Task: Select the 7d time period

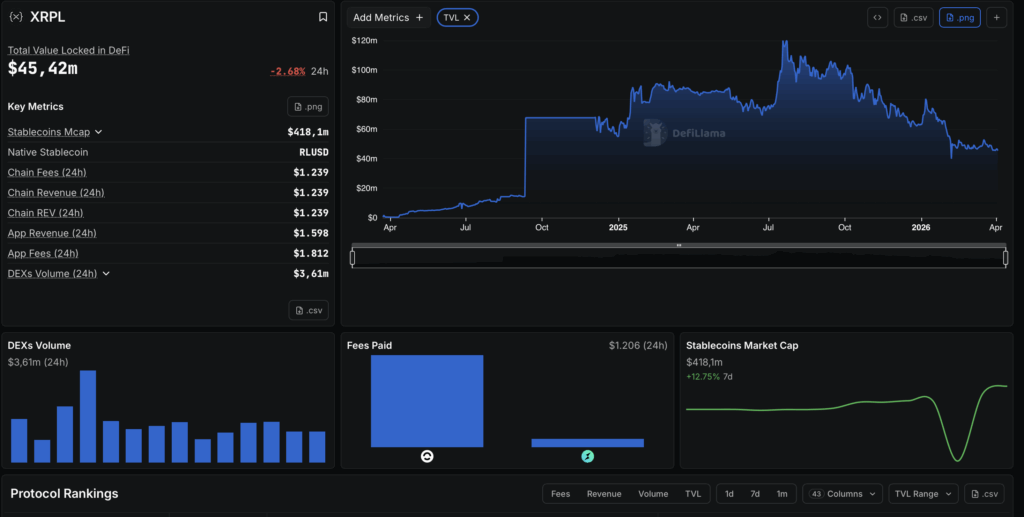Action: tap(755, 494)
